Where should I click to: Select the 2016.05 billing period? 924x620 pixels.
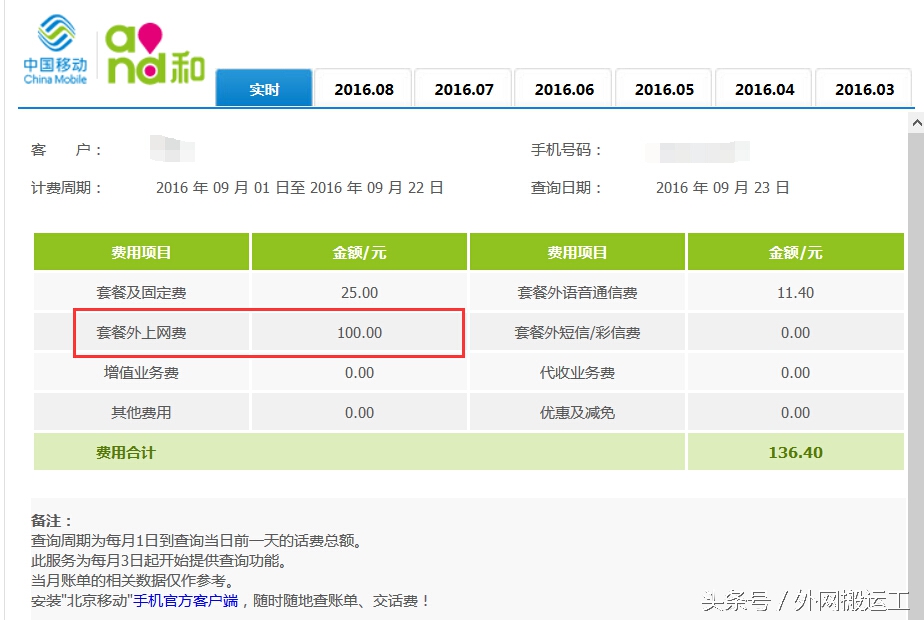(x=663, y=88)
